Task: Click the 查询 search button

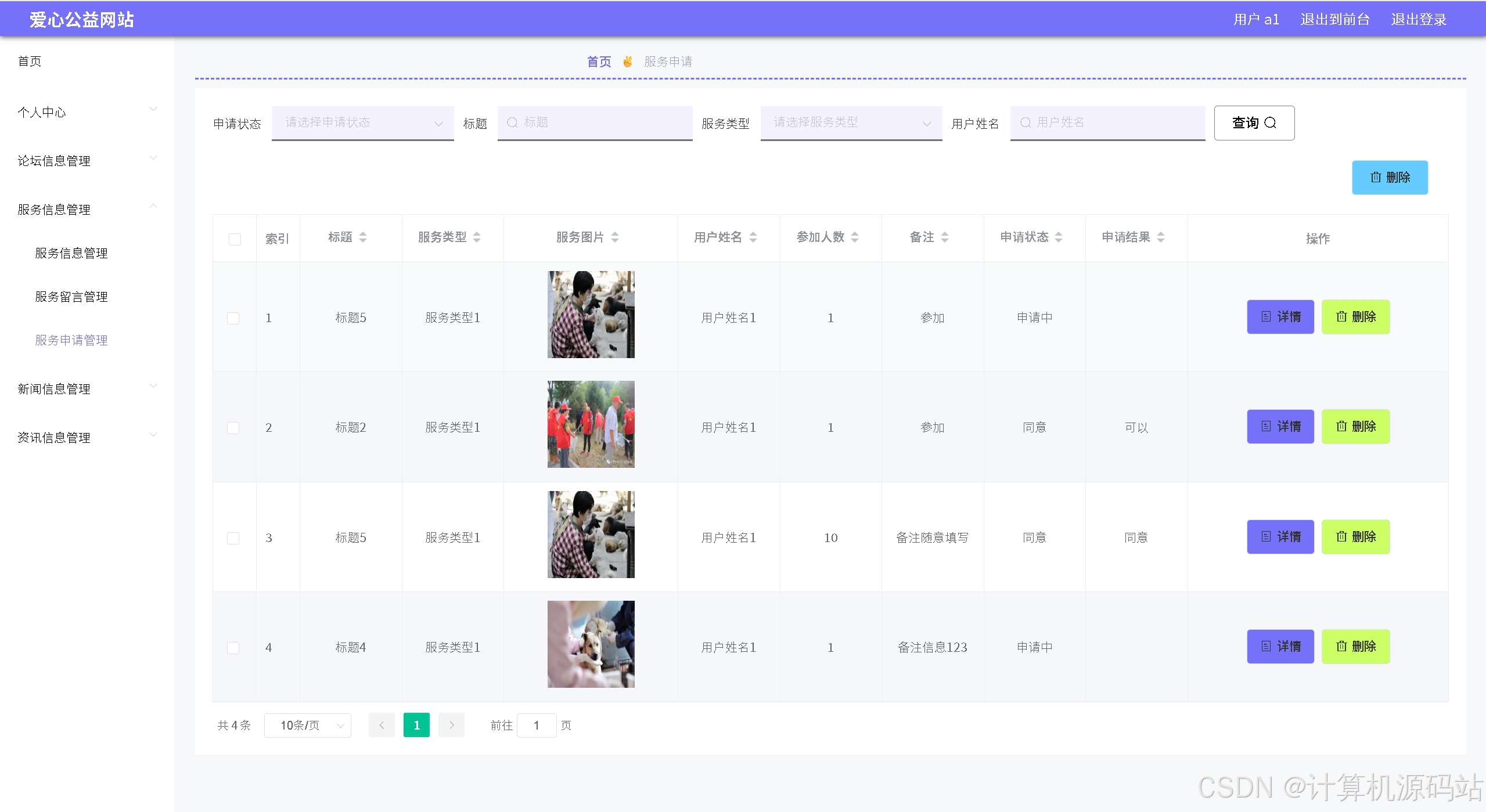Action: point(1254,123)
